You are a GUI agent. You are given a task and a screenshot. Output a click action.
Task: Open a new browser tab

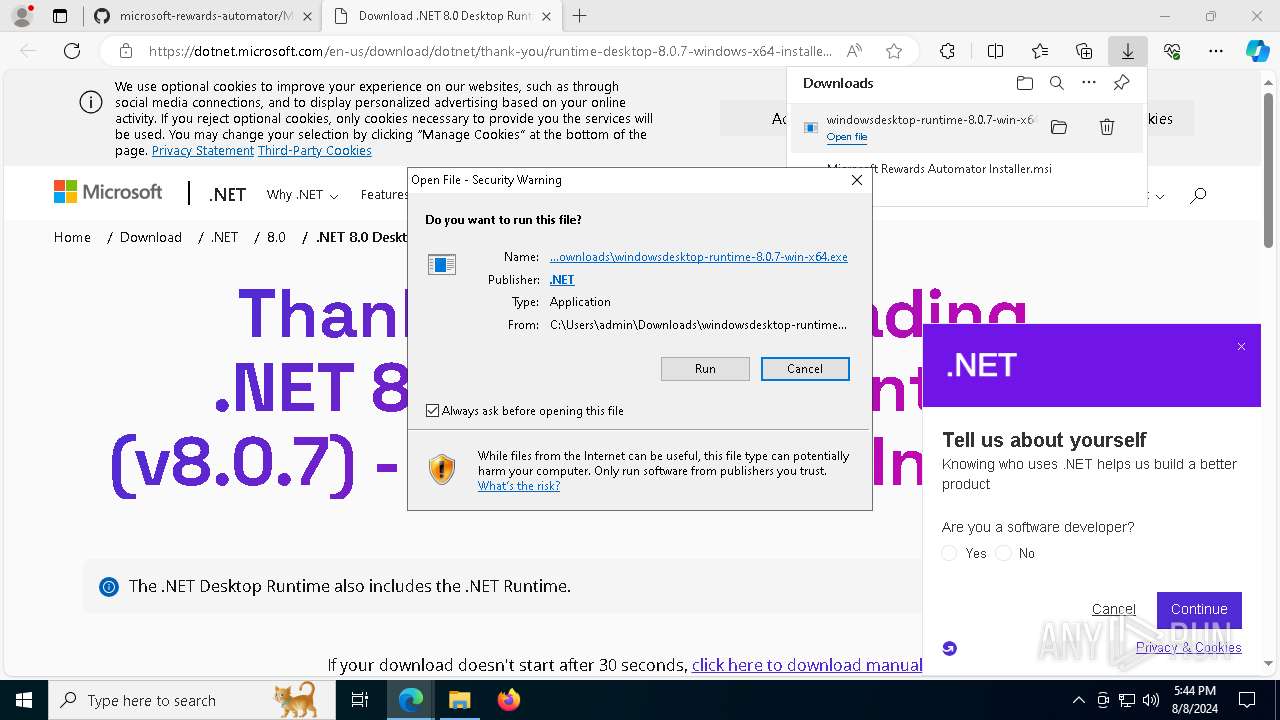[x=579, y=16]
